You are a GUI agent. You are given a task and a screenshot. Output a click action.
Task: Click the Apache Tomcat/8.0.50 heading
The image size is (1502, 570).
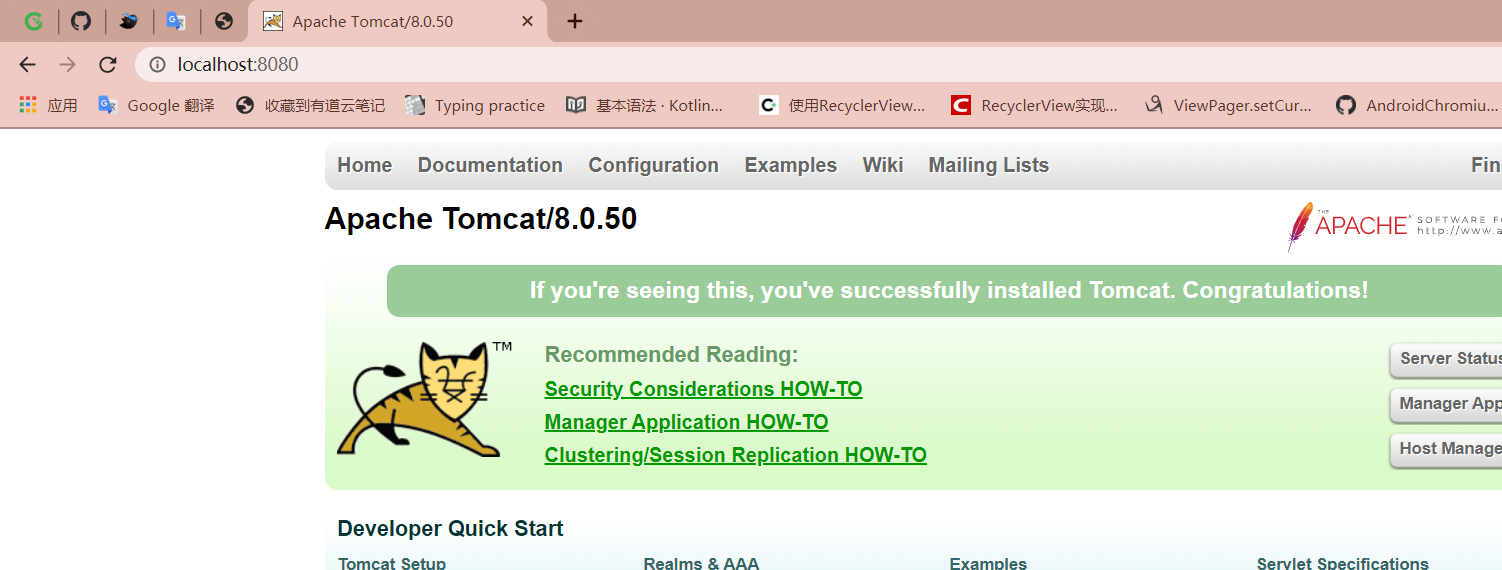481,219
